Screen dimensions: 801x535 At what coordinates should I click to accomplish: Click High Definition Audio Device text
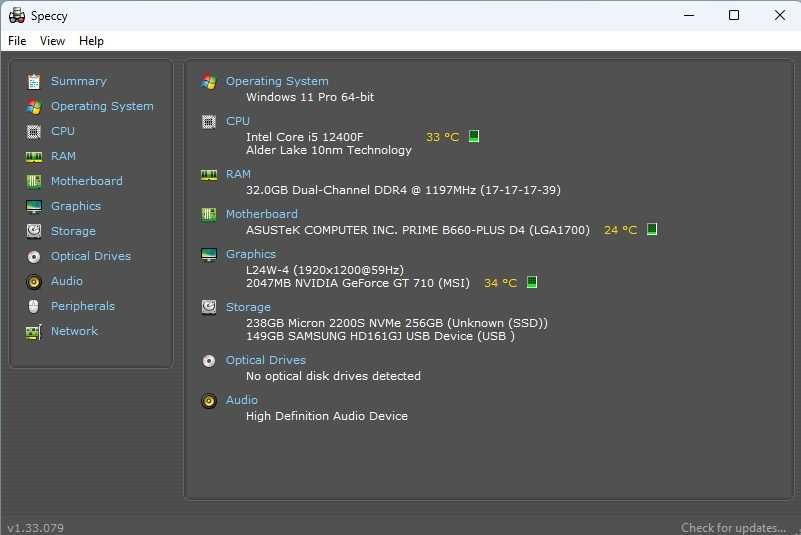tap(326, 416)
